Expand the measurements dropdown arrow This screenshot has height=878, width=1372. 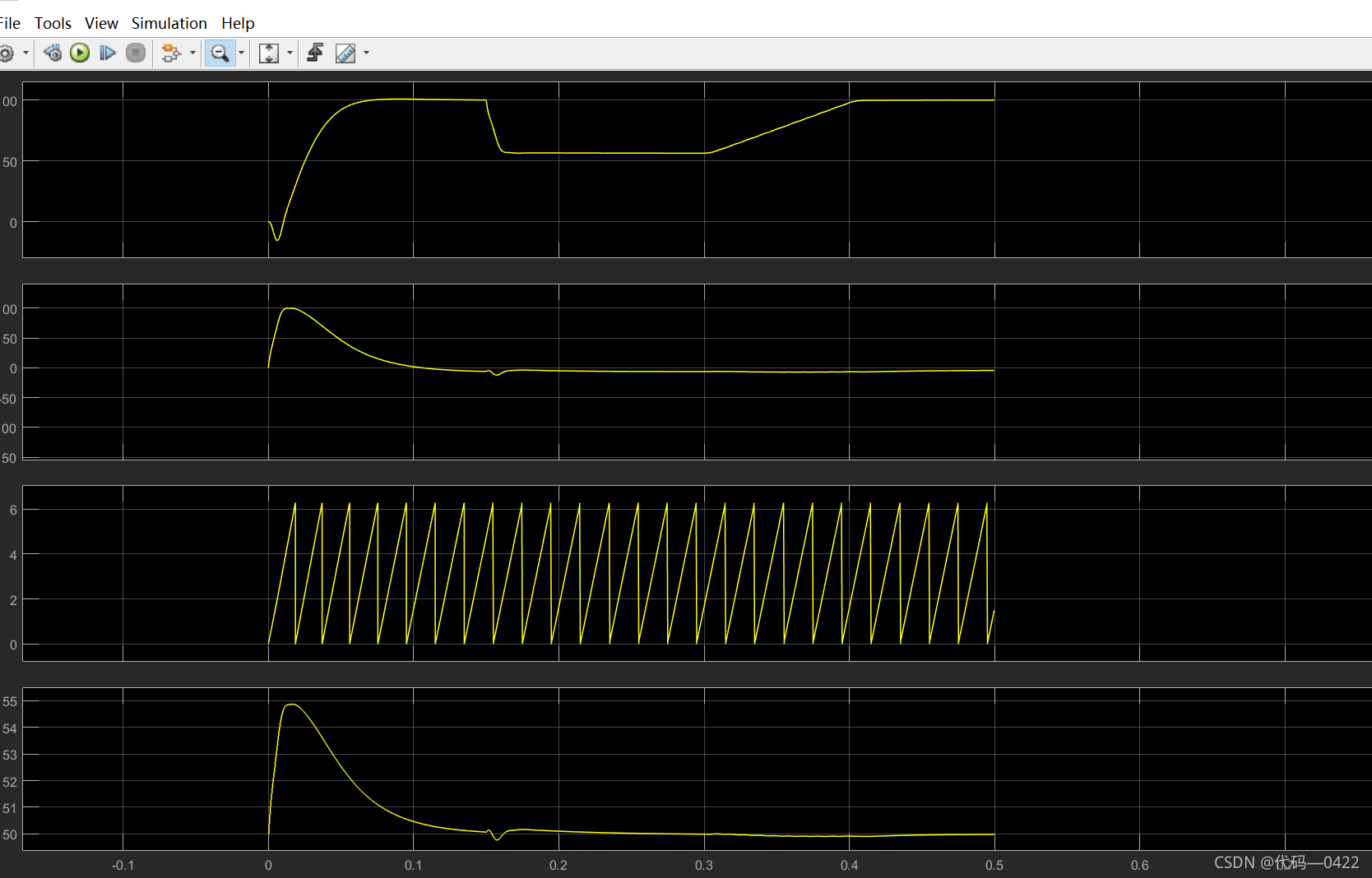[366, 53]
